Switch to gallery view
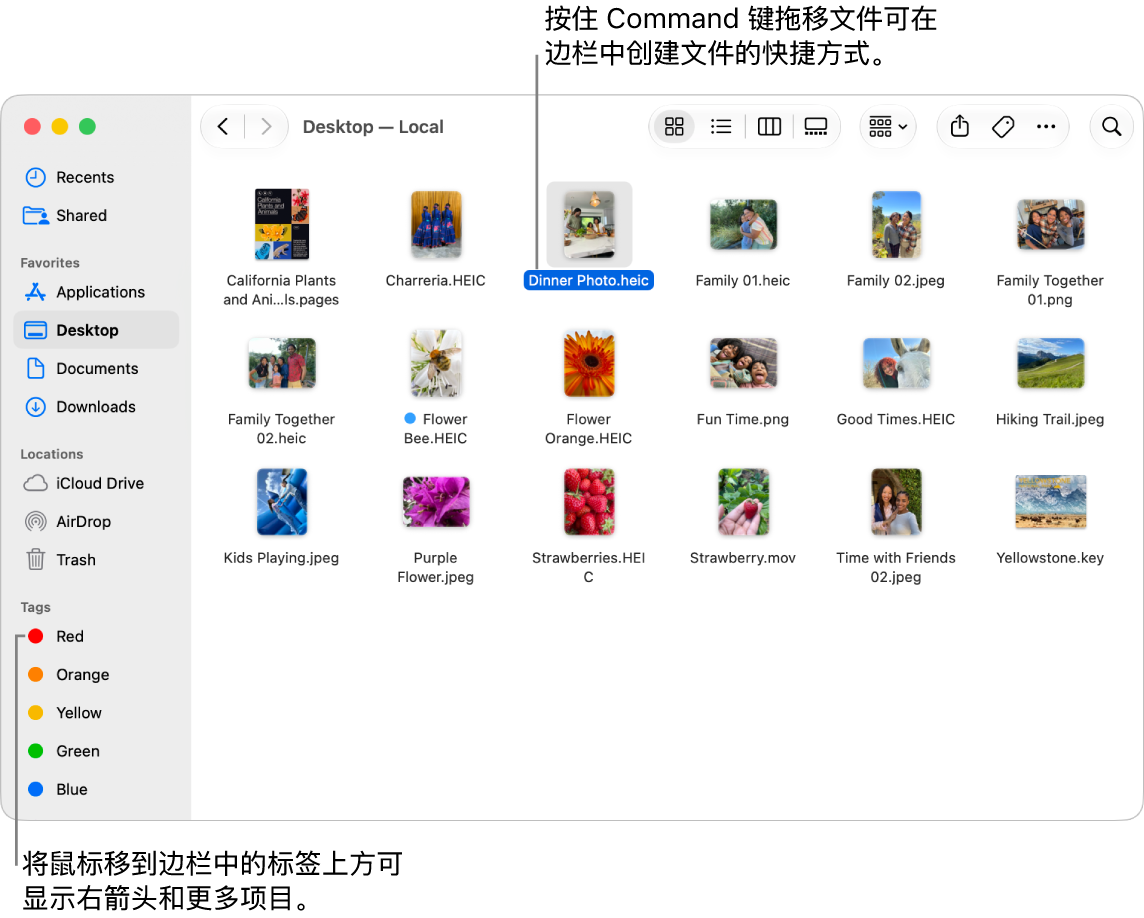 [x=816, y=127]
